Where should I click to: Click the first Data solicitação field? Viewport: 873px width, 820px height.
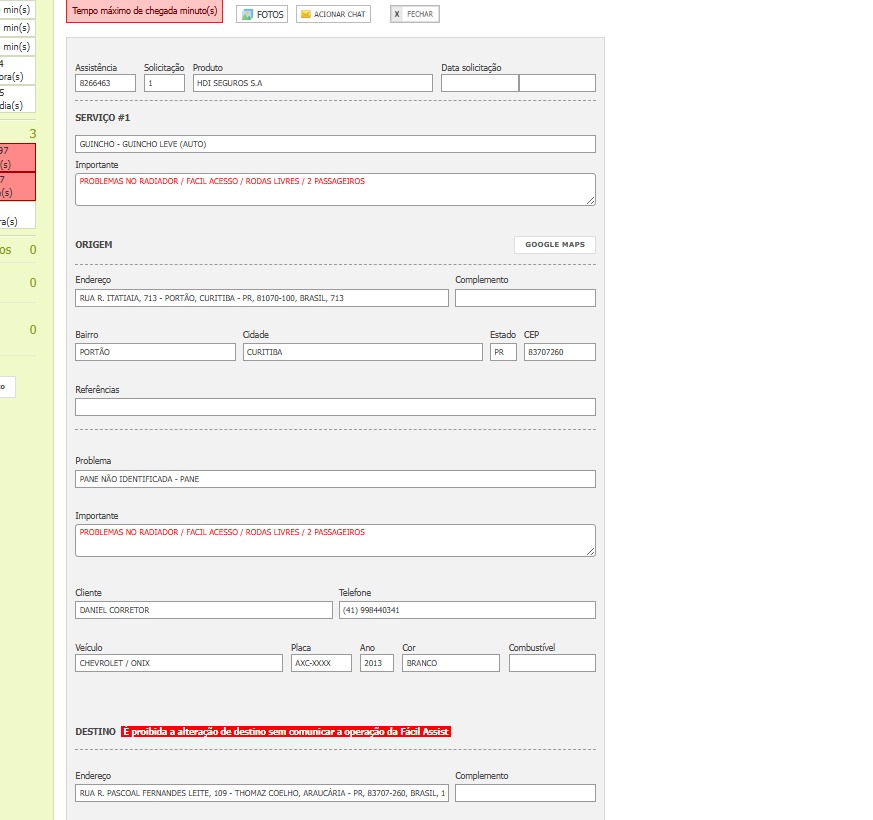[479, 84]
